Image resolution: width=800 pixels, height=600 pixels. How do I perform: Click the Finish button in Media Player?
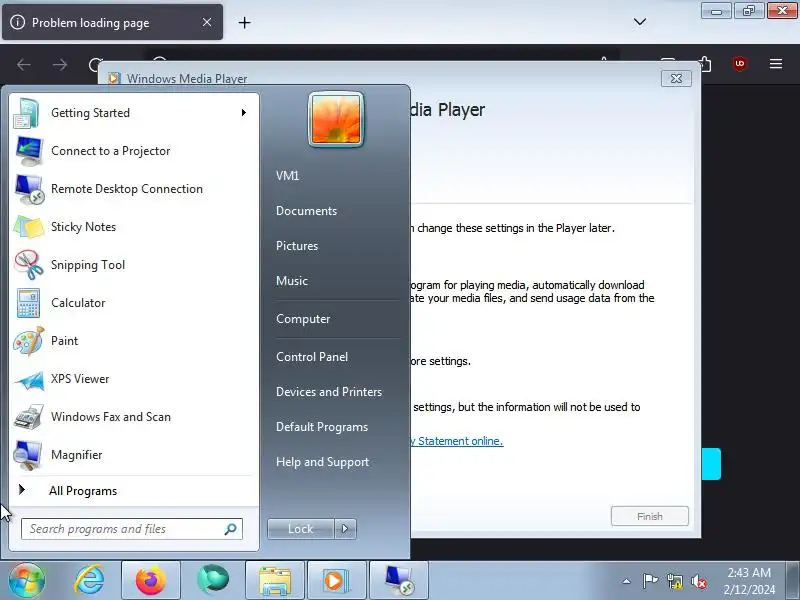click(x=650, y=516)
